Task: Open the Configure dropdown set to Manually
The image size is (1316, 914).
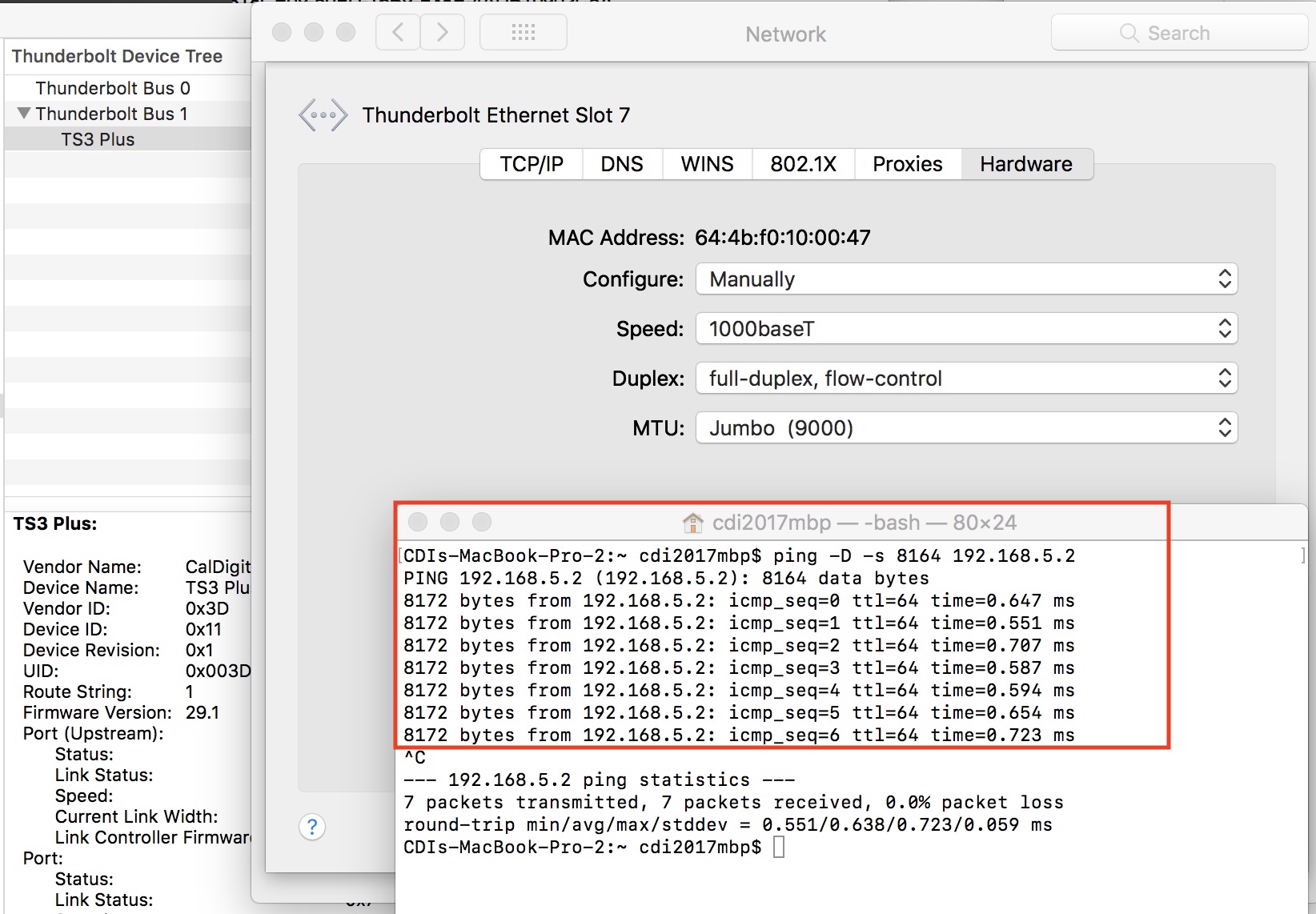Action: coord(967,279)
